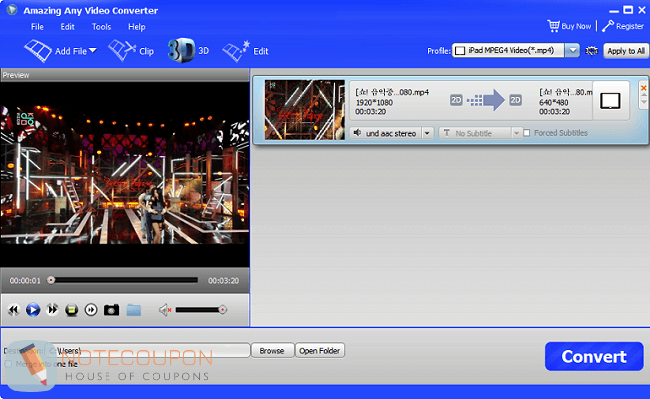Play the preview video
Image resolution: width=650 pixels, height=399 pixels.
click(x=33, y=310)
